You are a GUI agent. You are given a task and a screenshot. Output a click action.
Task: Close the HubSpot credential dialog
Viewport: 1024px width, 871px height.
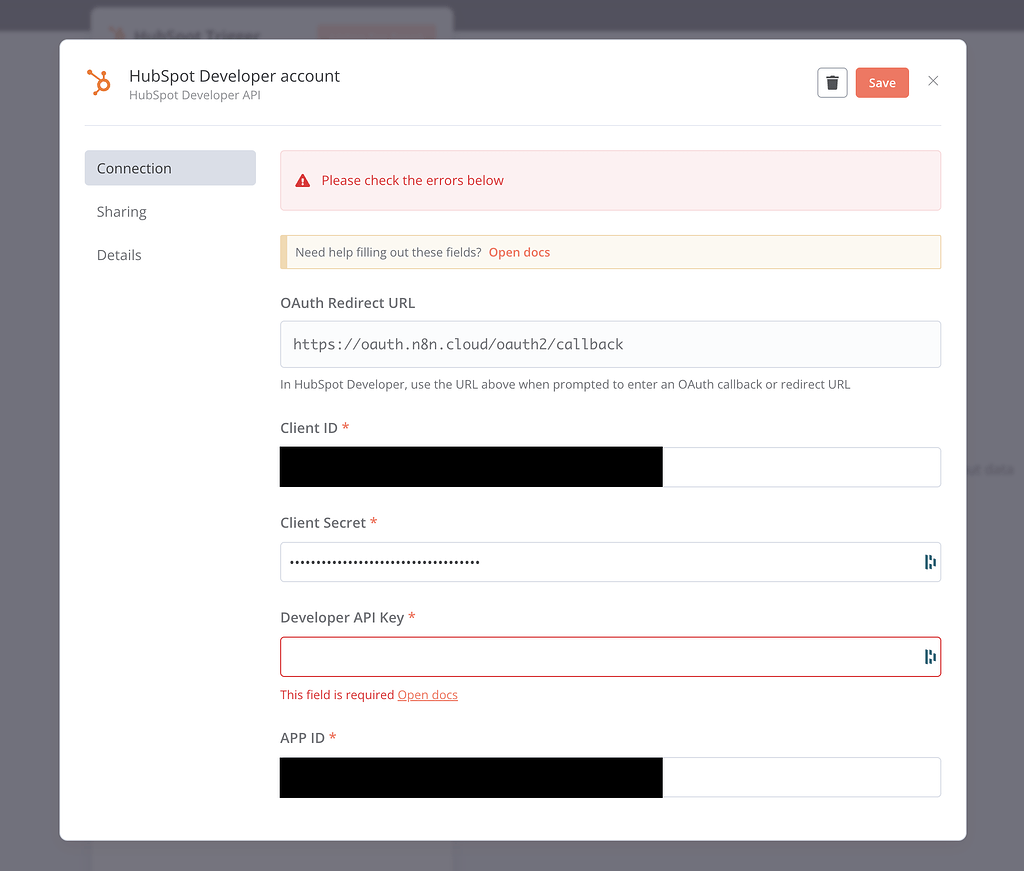tap(933, 81)
